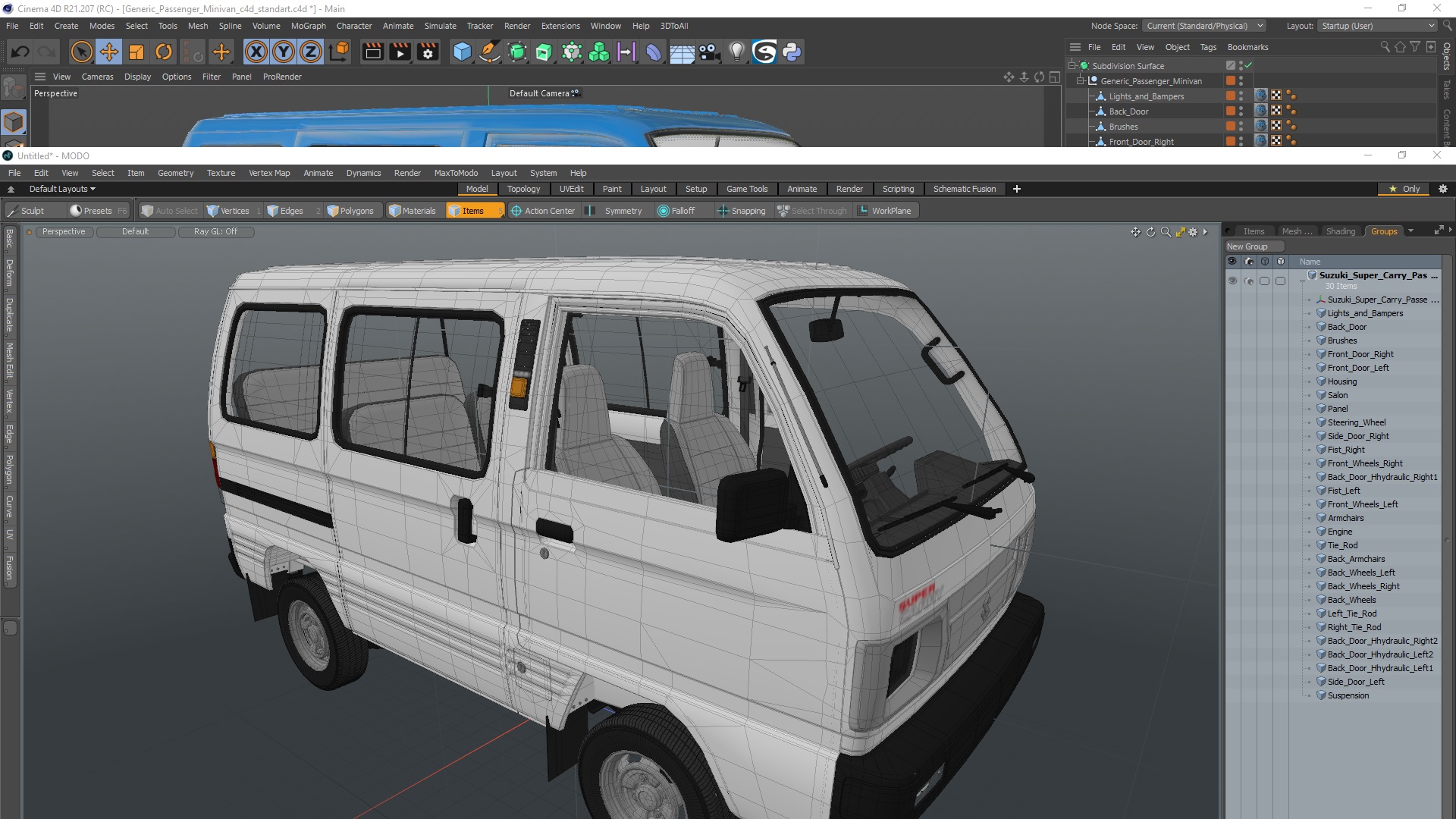Toggle the Y axis lock in Cinema 4D
1456x819 pixels.
click(284, 52)
